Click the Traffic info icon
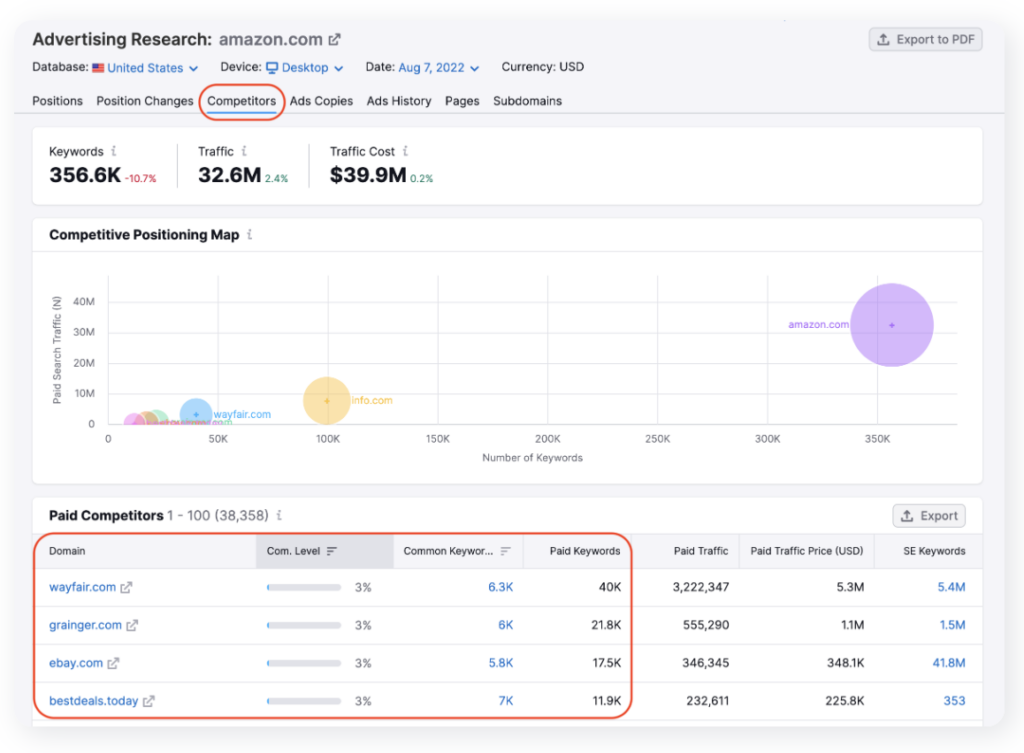The width and height of the screenshot is (1024, 753). click(244, 151)
